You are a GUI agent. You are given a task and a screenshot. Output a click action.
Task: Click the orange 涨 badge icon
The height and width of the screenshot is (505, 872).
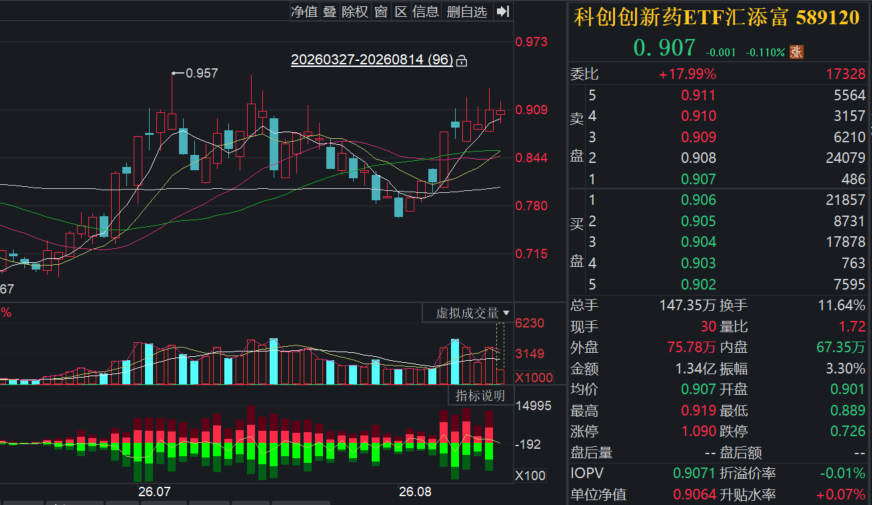pos(796,52)
